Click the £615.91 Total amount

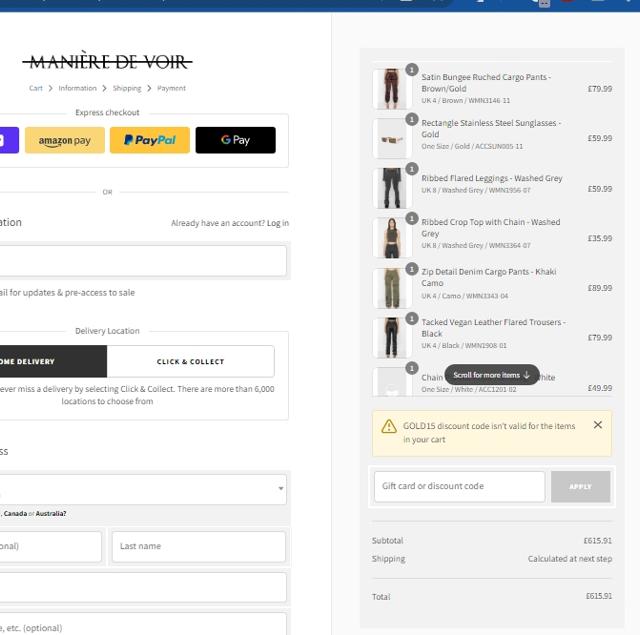[x=599, y=596]
